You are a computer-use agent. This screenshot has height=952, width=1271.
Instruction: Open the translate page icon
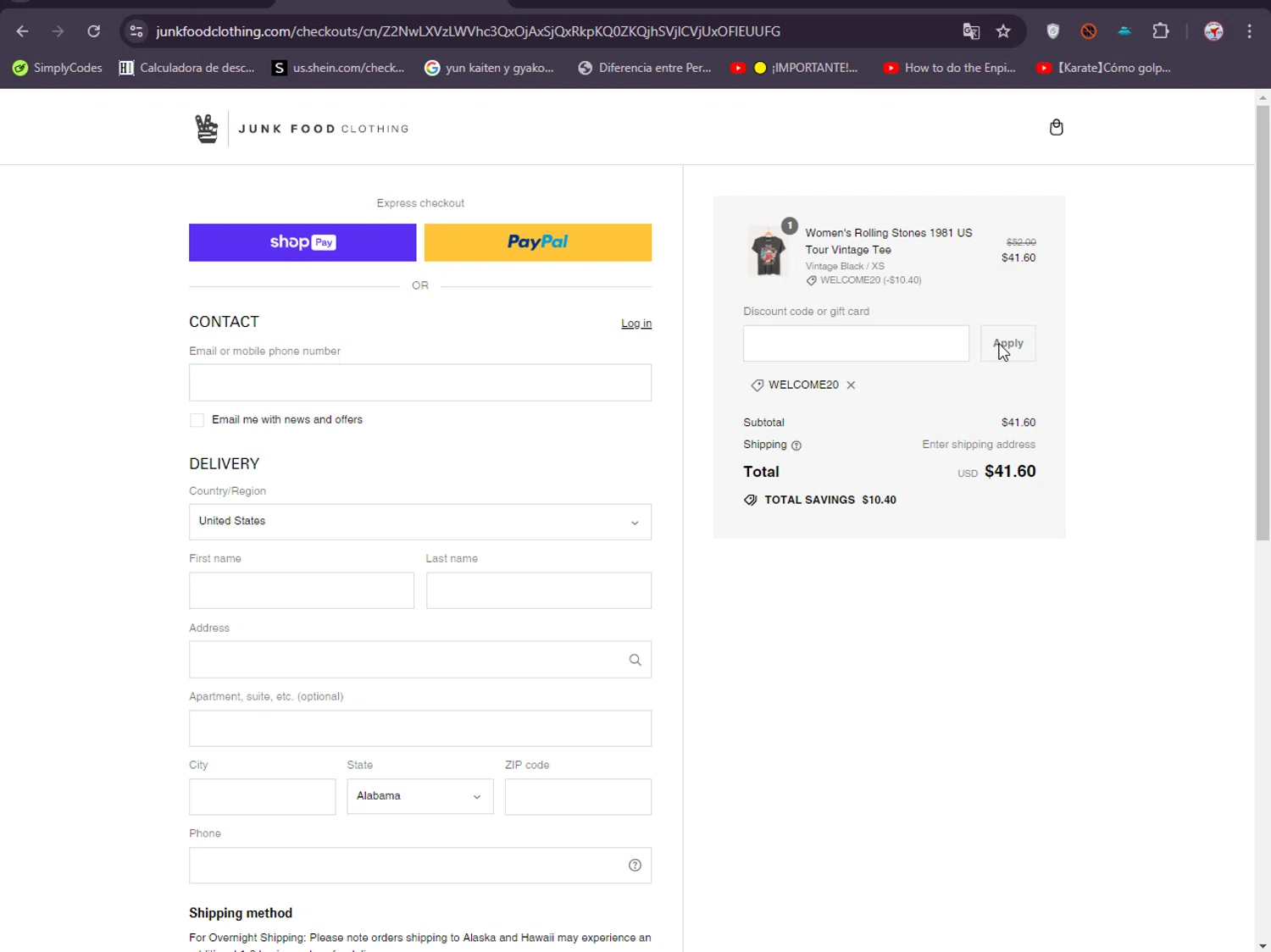[971, 31]
